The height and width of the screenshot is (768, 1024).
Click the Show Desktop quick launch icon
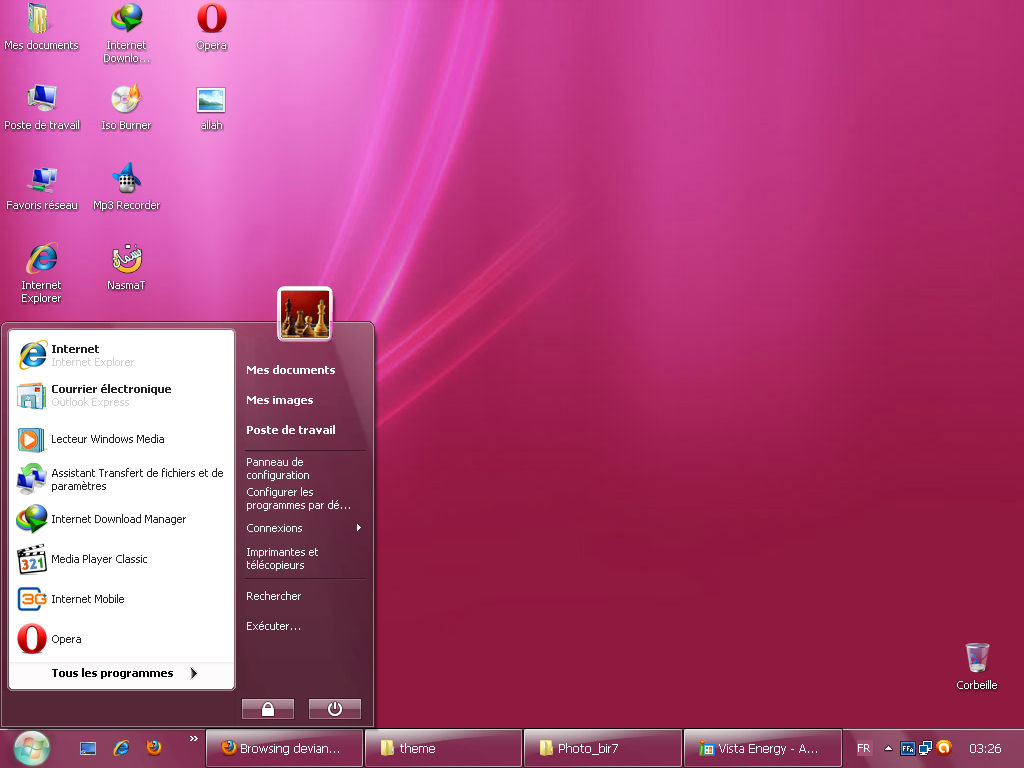click(x=86, y=747)
